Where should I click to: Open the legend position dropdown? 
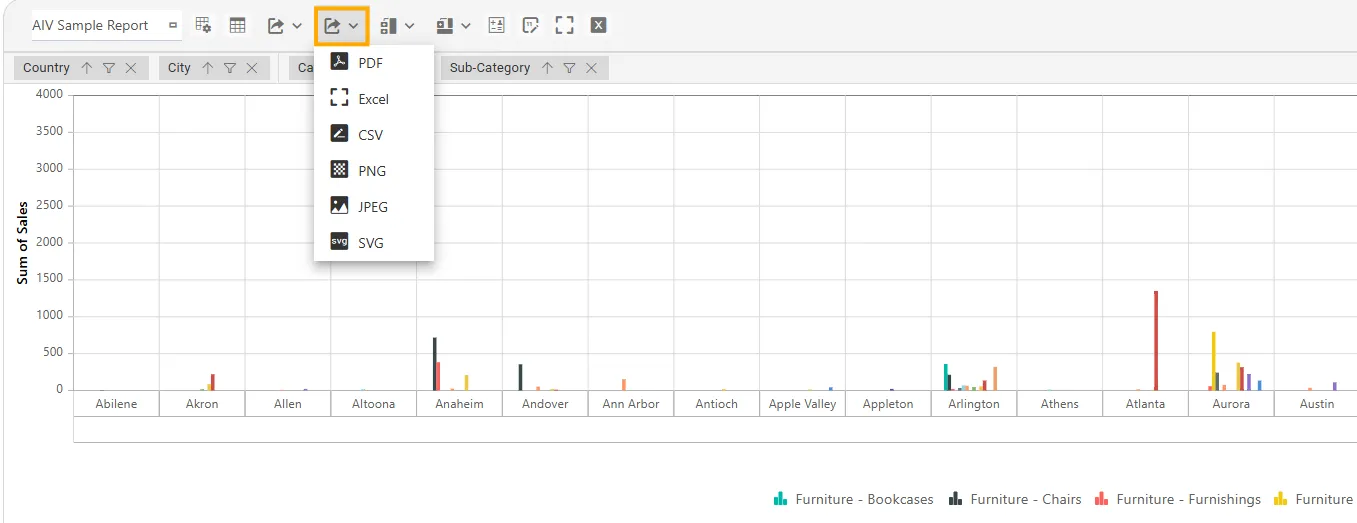pos(454,25)
